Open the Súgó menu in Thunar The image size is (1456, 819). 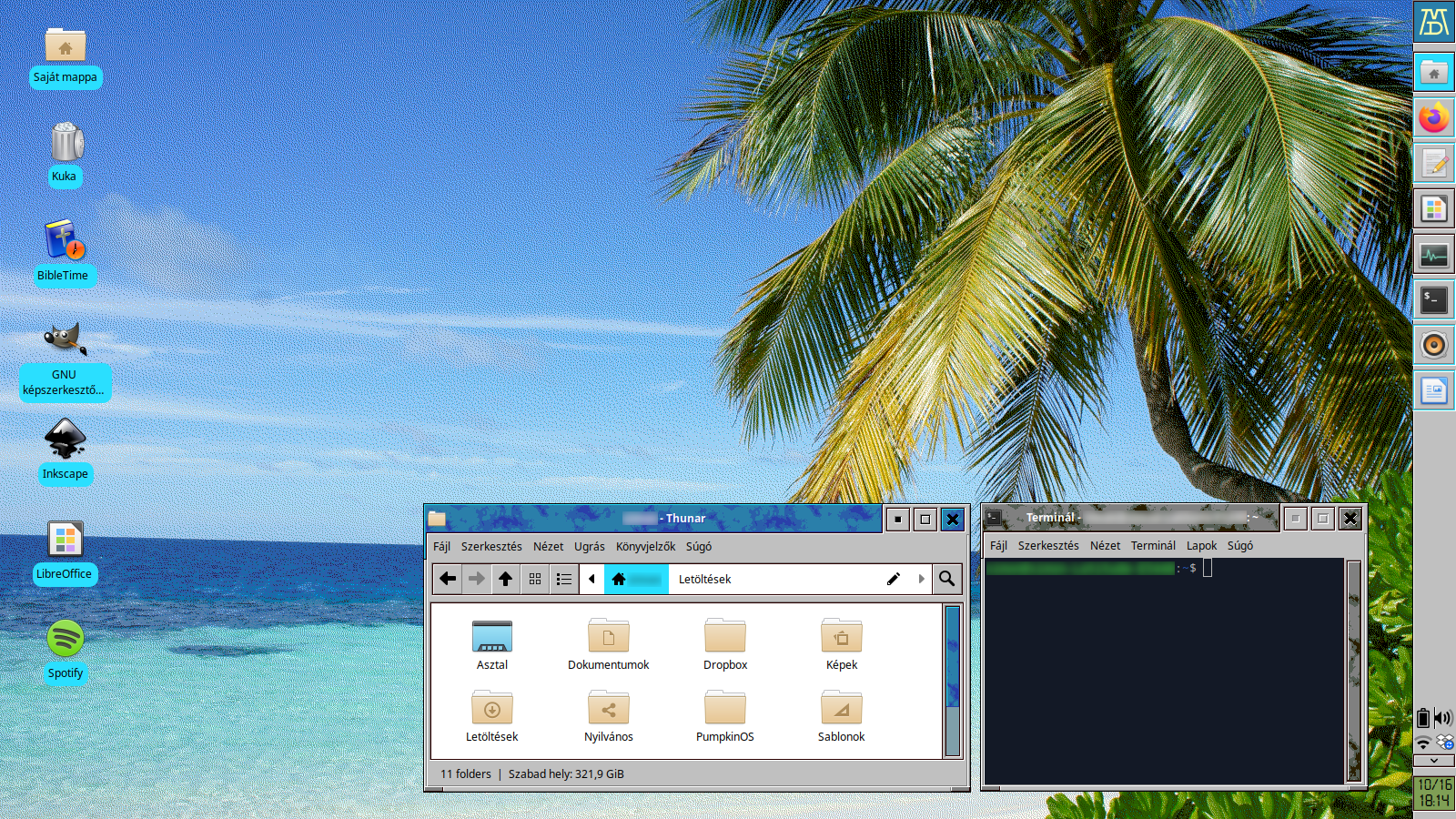pyautogui.click(x=699, y=546)
